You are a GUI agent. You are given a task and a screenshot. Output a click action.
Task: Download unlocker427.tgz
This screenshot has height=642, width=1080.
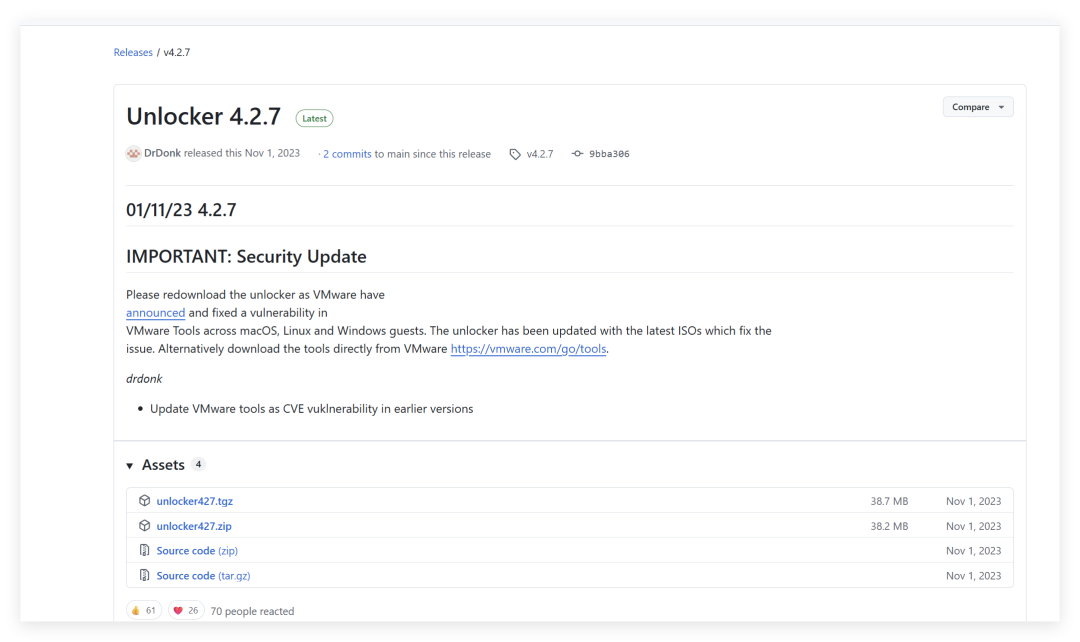click(194, 501)
